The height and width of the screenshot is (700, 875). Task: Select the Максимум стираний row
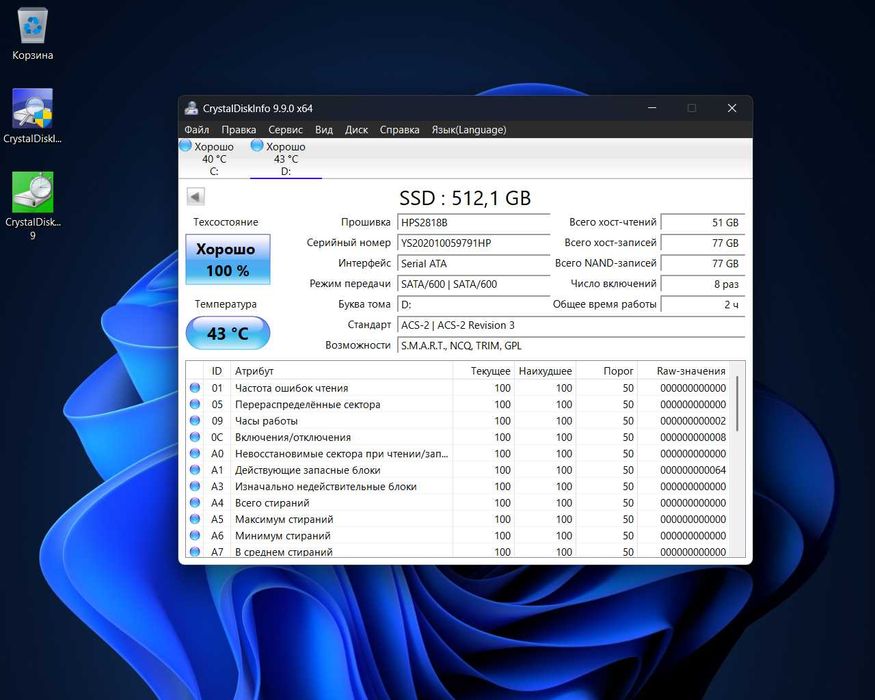click(x=458, y=519)
